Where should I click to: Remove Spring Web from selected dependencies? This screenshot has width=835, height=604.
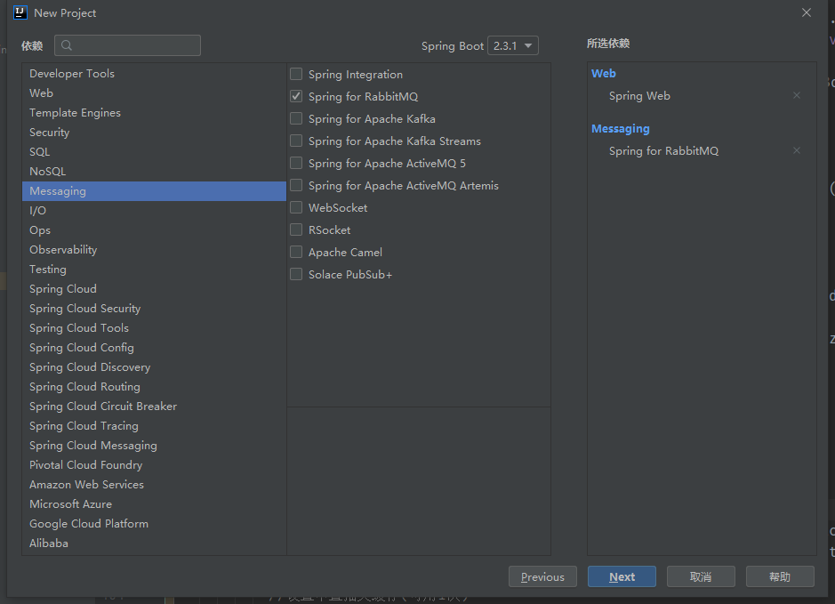point(796,95)
